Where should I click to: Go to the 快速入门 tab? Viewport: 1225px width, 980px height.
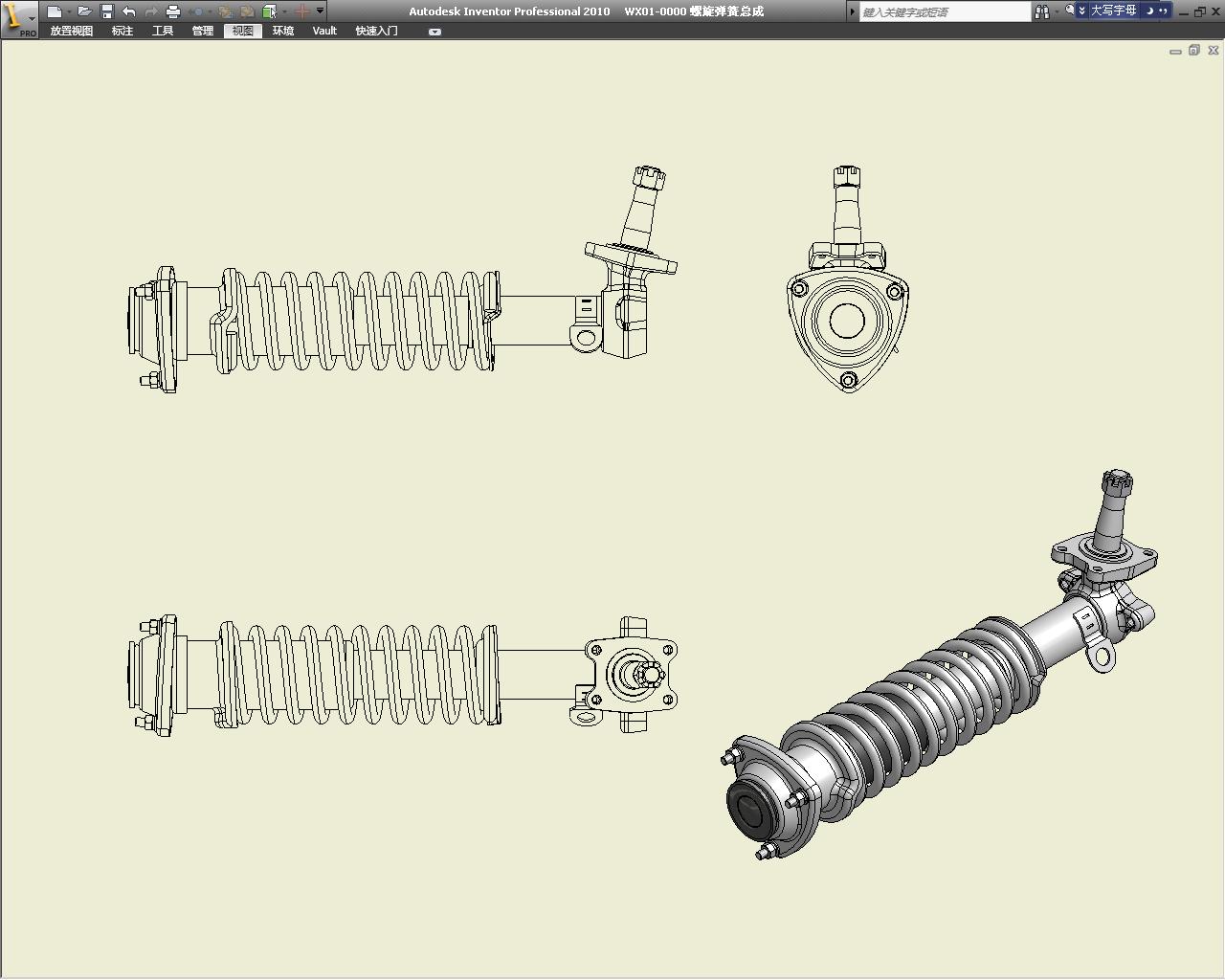[377, 31]
